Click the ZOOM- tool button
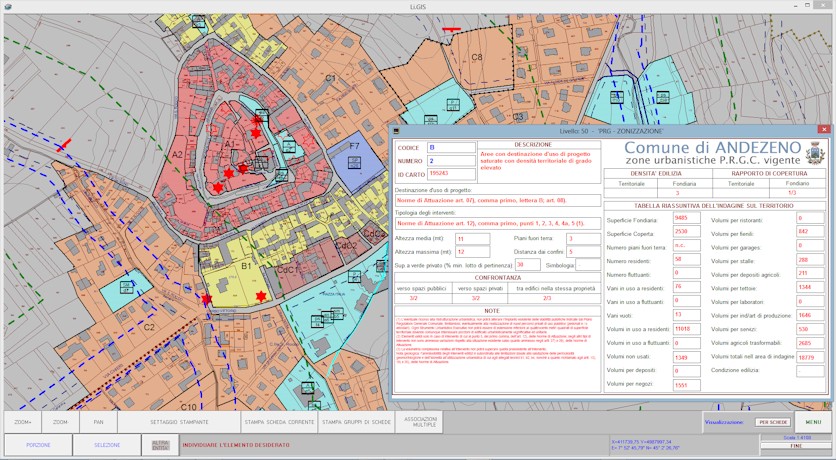 pos(61,422)
